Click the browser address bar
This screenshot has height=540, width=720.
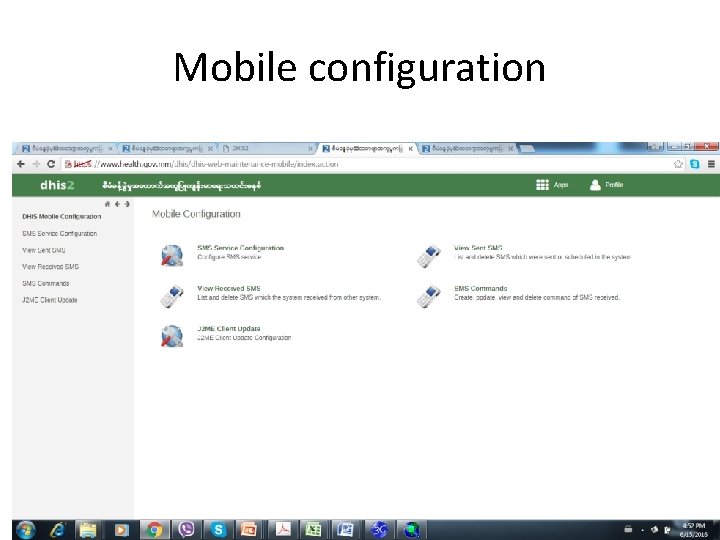point(367,164)
